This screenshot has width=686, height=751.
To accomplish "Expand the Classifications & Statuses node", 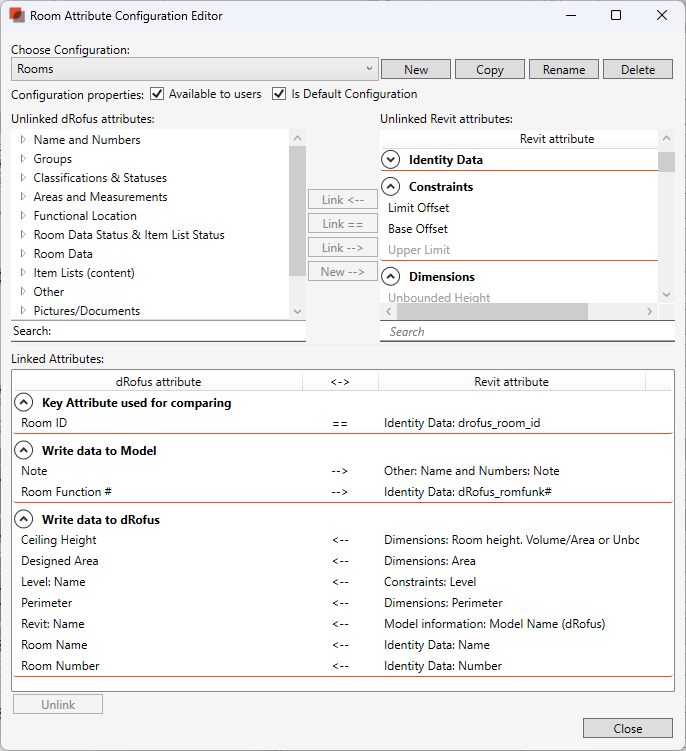I will pos(23,178).
